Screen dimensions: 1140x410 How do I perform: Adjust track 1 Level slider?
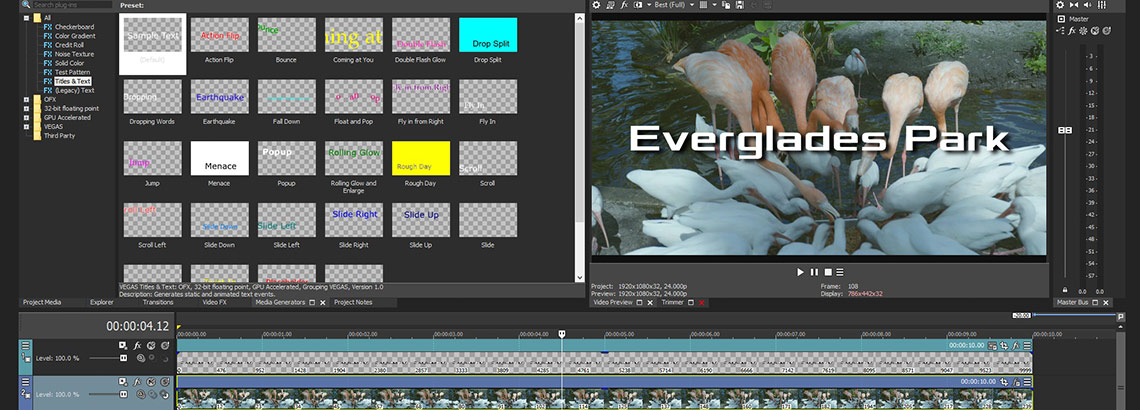[123, 358]
